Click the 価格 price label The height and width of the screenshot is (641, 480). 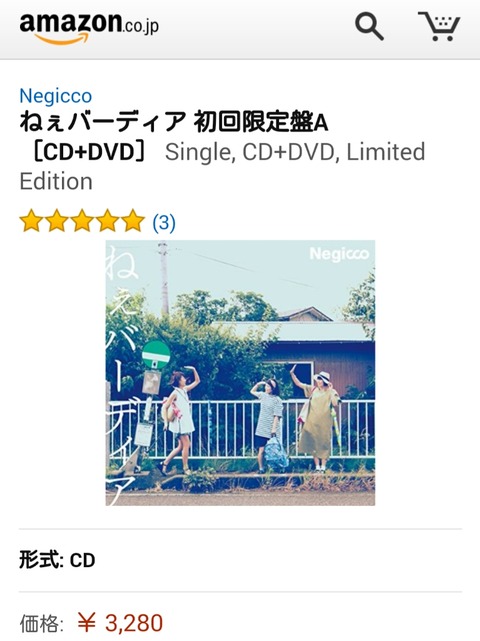tap(41, 623)
